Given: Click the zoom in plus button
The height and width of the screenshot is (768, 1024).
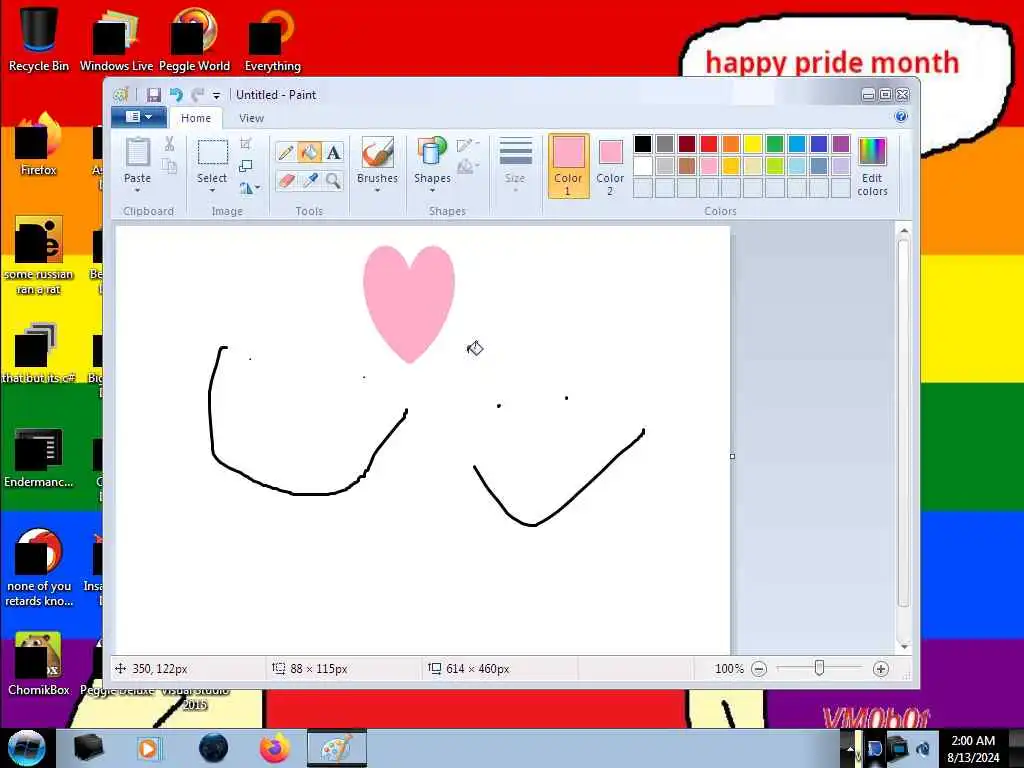Looking at the screenshot, I should [880, 669].
